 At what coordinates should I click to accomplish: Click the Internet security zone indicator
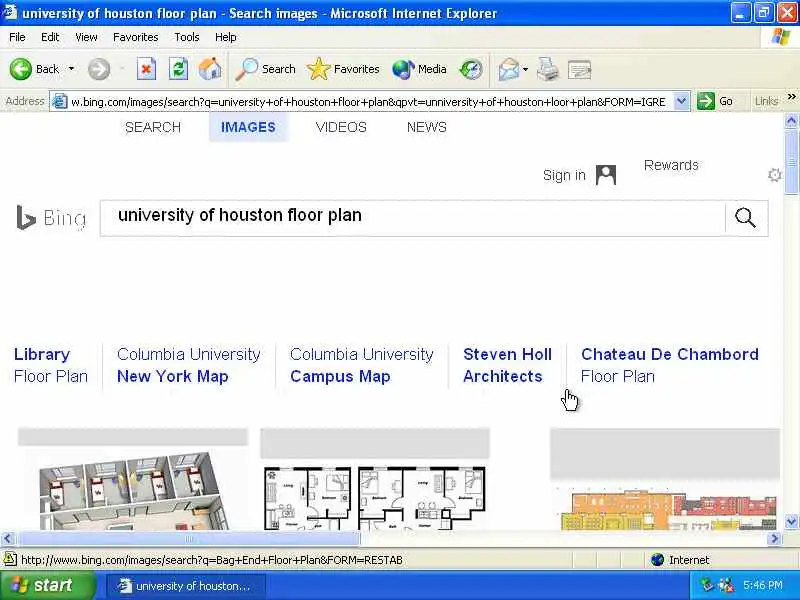click(x=681, y=560)
